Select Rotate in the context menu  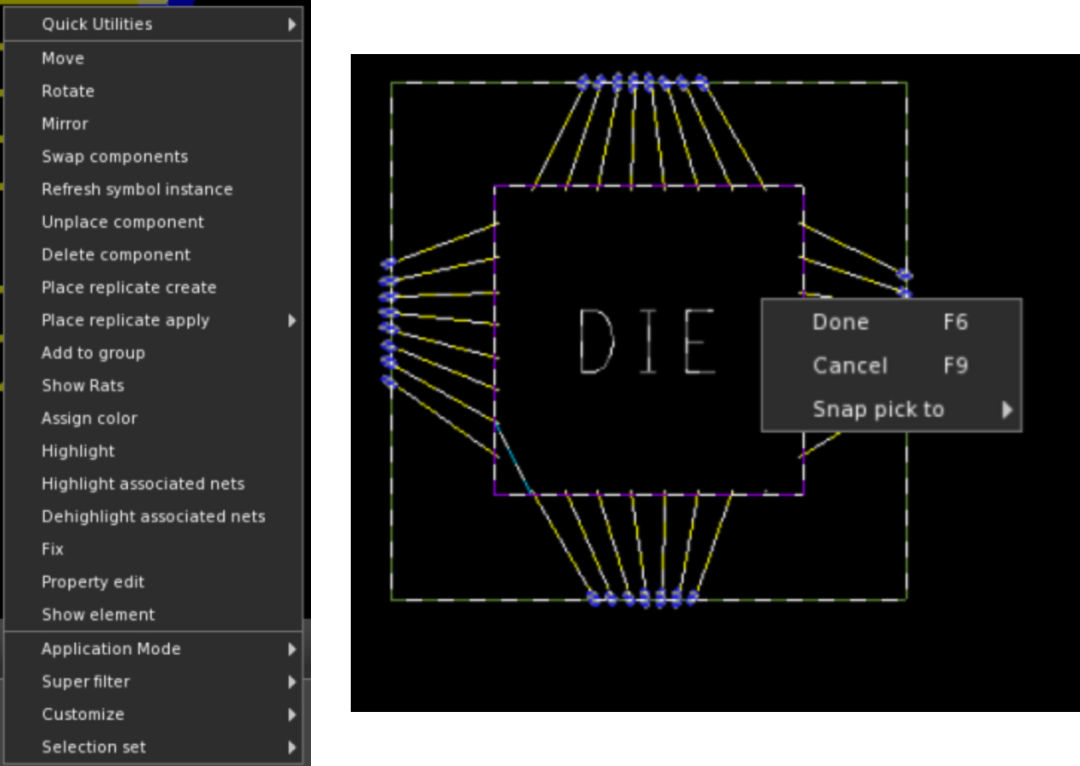(x=68, y=91)
